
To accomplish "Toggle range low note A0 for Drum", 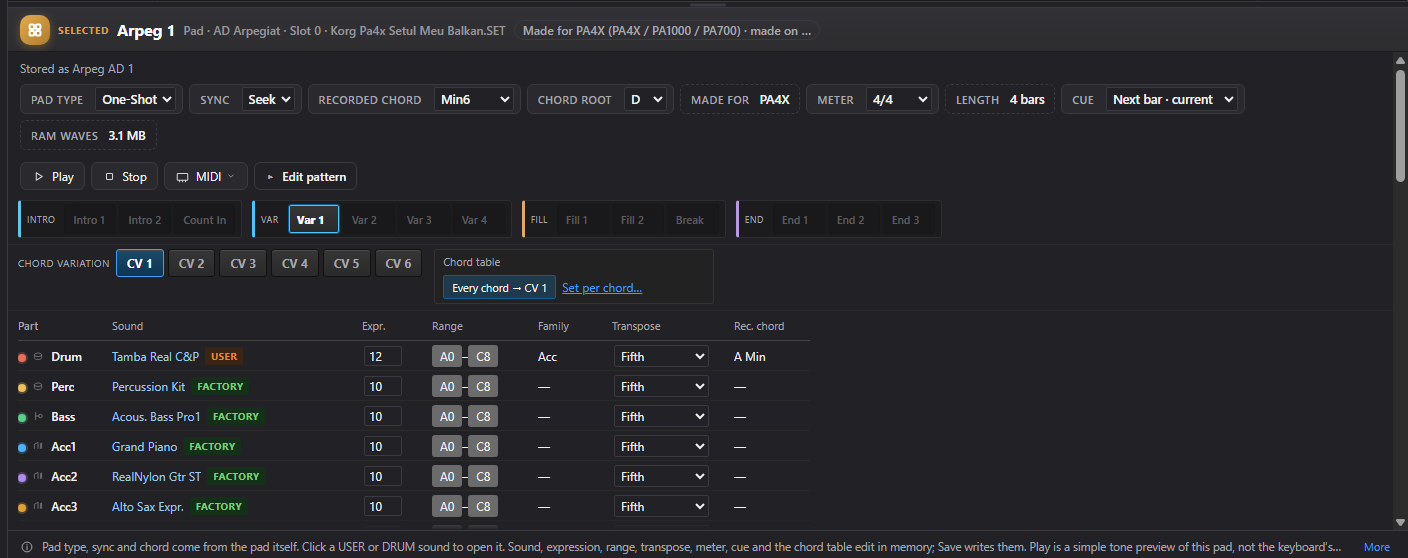I will point(447,357).
